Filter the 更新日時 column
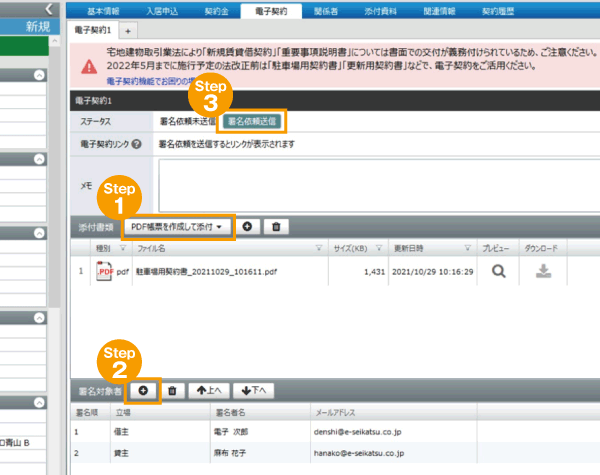The height and width of the screenshot is (475, 600). pos(468,248)
